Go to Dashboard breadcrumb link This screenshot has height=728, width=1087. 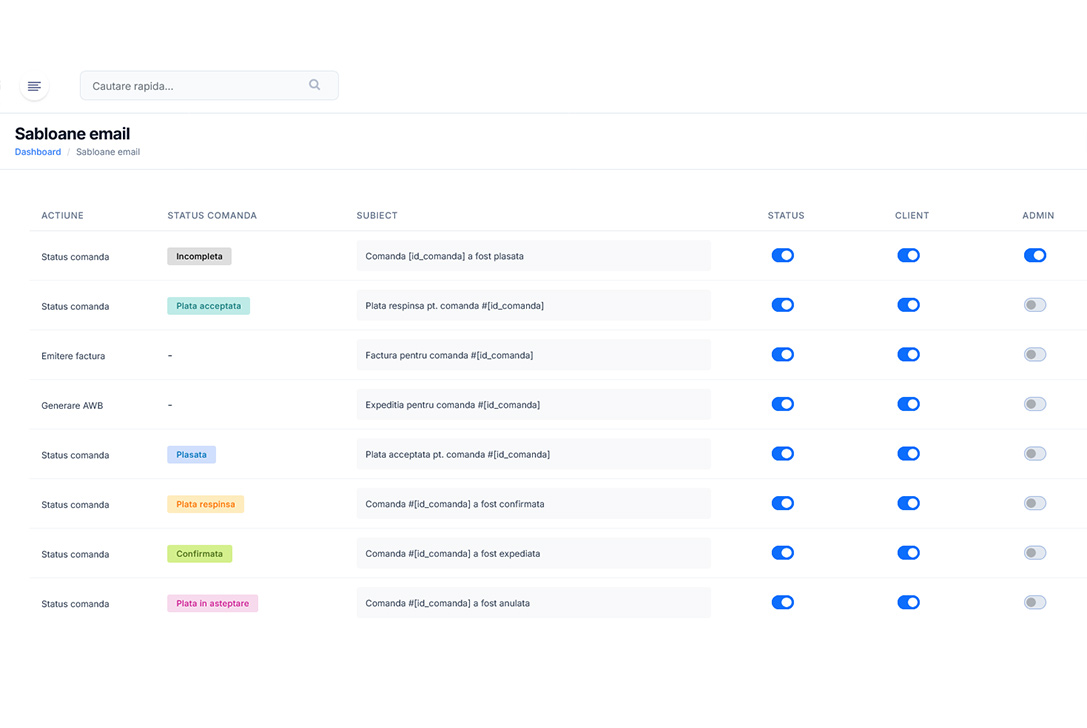38,152
